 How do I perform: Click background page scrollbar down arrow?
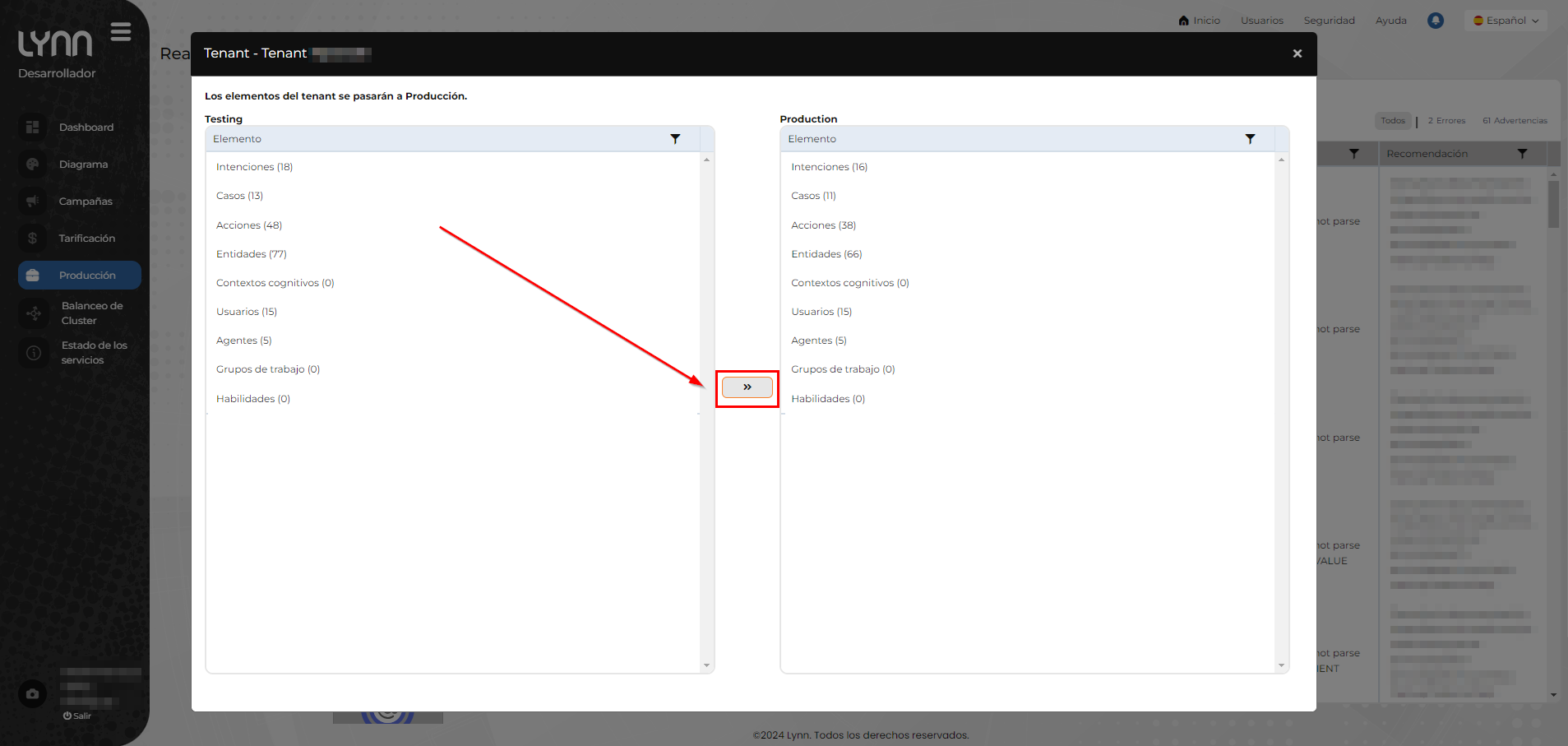1553,695
